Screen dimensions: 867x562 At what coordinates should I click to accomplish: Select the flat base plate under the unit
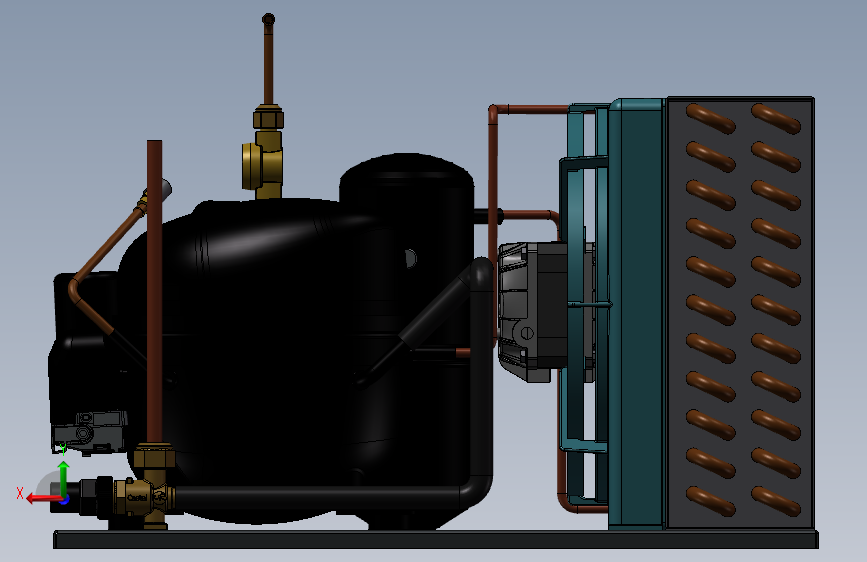[436, 539]
